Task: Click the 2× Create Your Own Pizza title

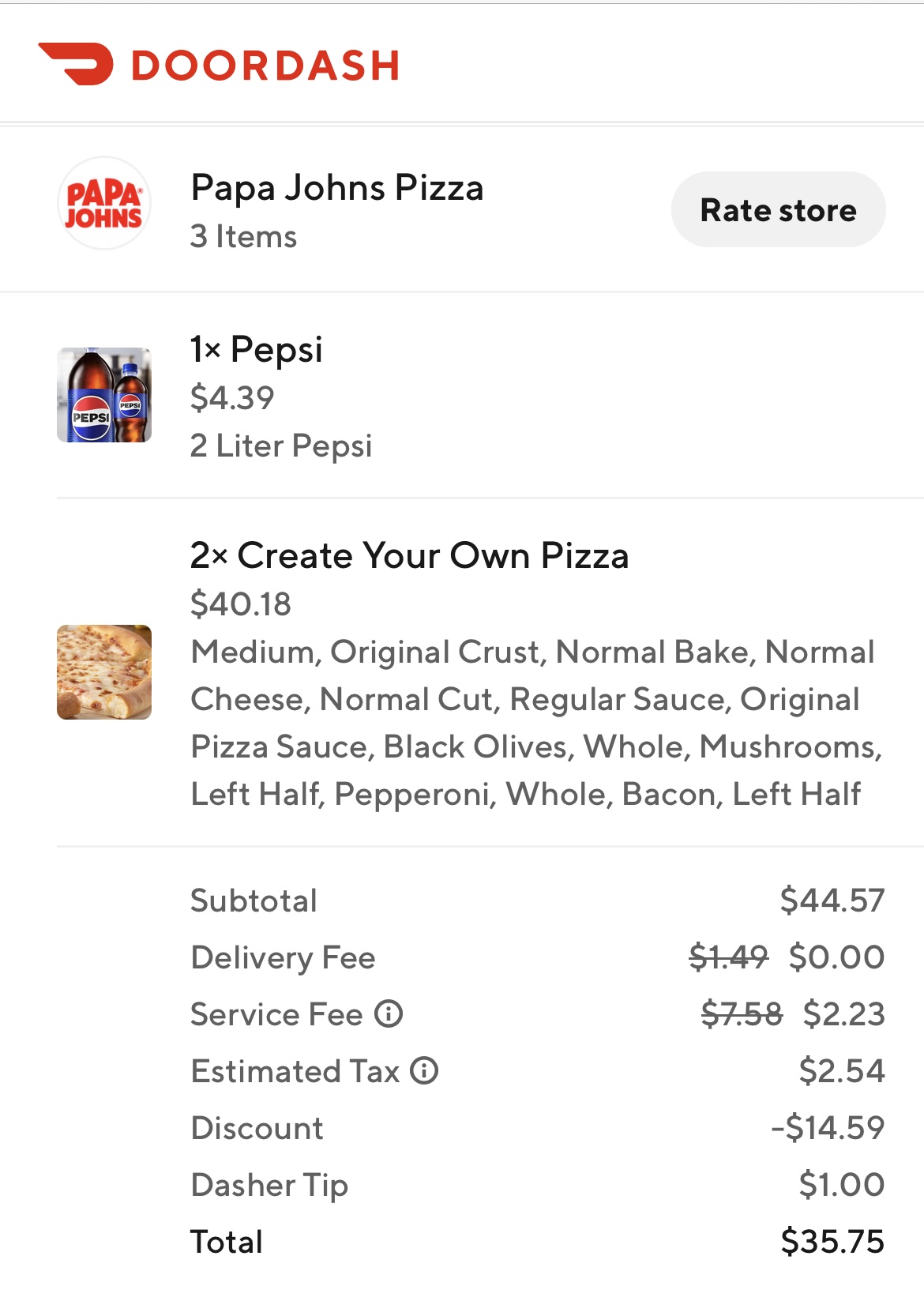Action: coord(409,555)
